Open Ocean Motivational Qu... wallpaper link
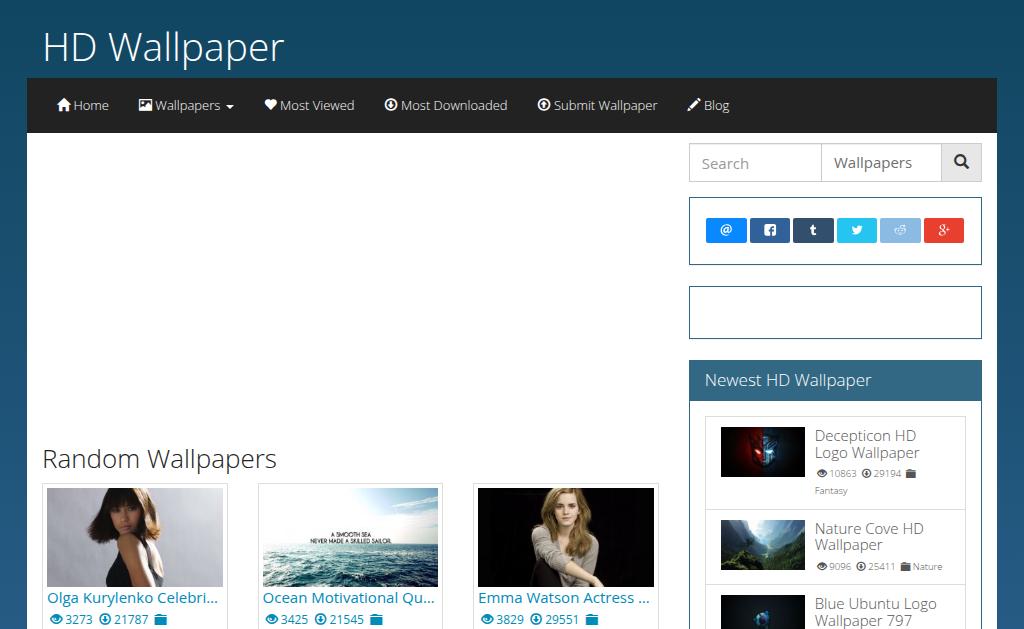The width and height of the screenshot is (1024, 629). (349, 598)
